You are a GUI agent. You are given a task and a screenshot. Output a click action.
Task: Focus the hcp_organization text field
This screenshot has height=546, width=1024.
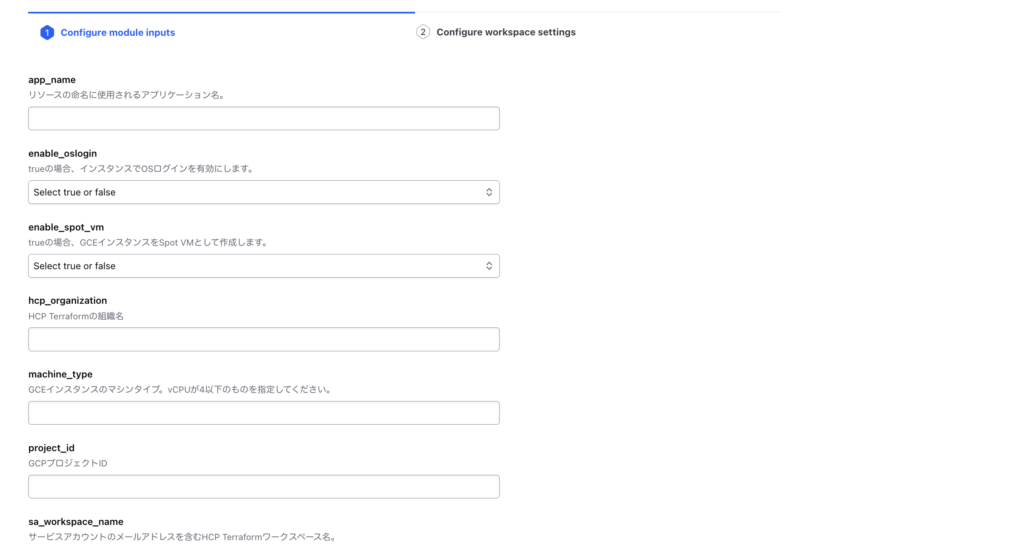tap(264, 340)
